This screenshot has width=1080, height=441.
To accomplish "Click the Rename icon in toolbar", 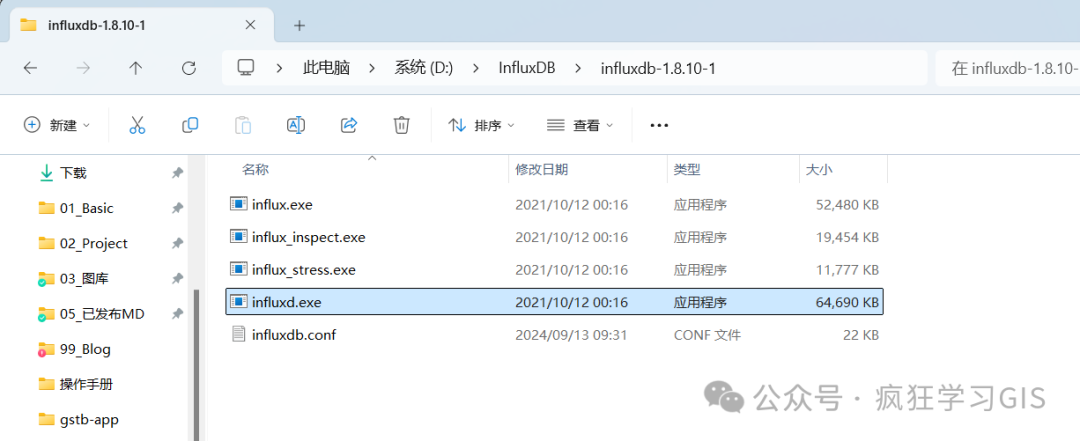I will pyautogui.click(x=295, y=125).
